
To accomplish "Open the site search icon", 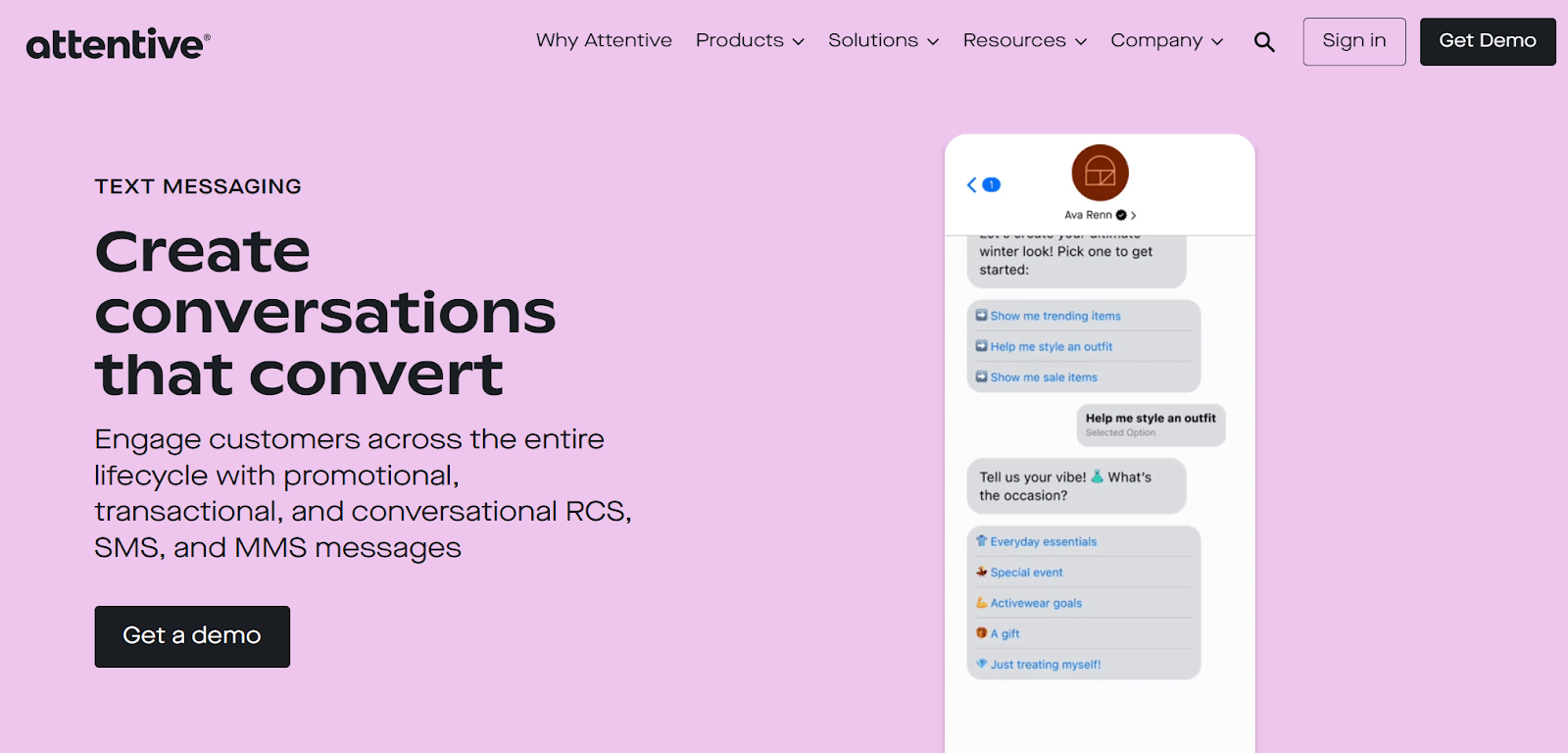I will pyautogui.click(x=1263, y=41).
